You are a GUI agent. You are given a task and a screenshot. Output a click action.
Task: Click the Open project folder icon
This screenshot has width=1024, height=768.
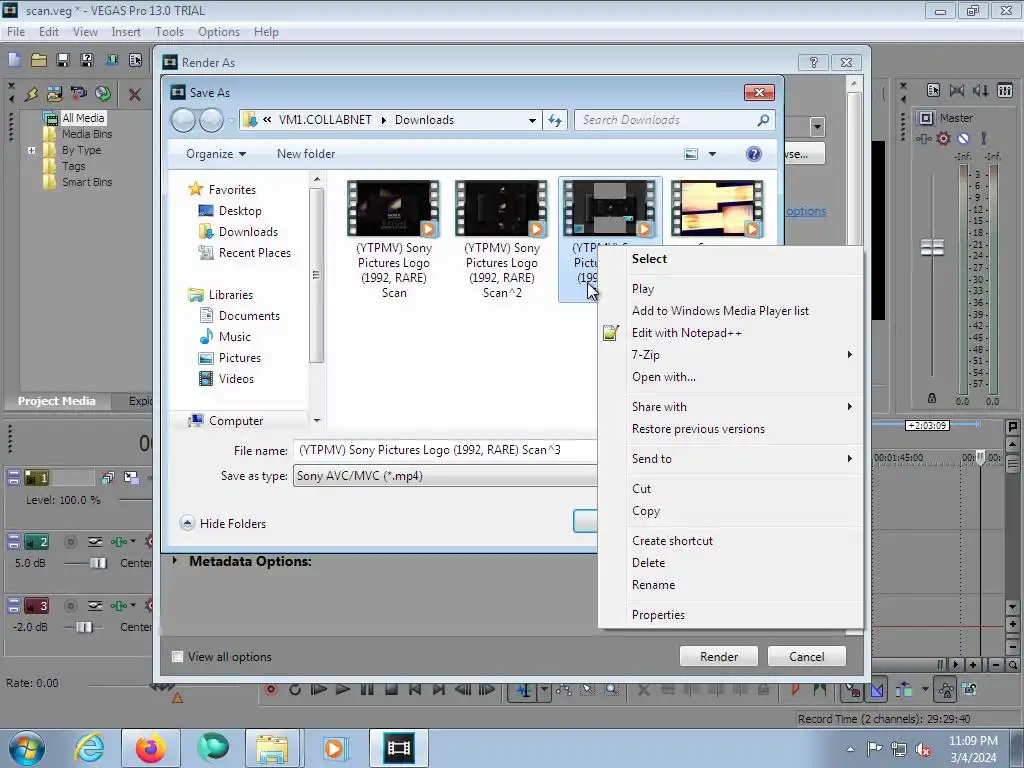click(x=39, y=61)
